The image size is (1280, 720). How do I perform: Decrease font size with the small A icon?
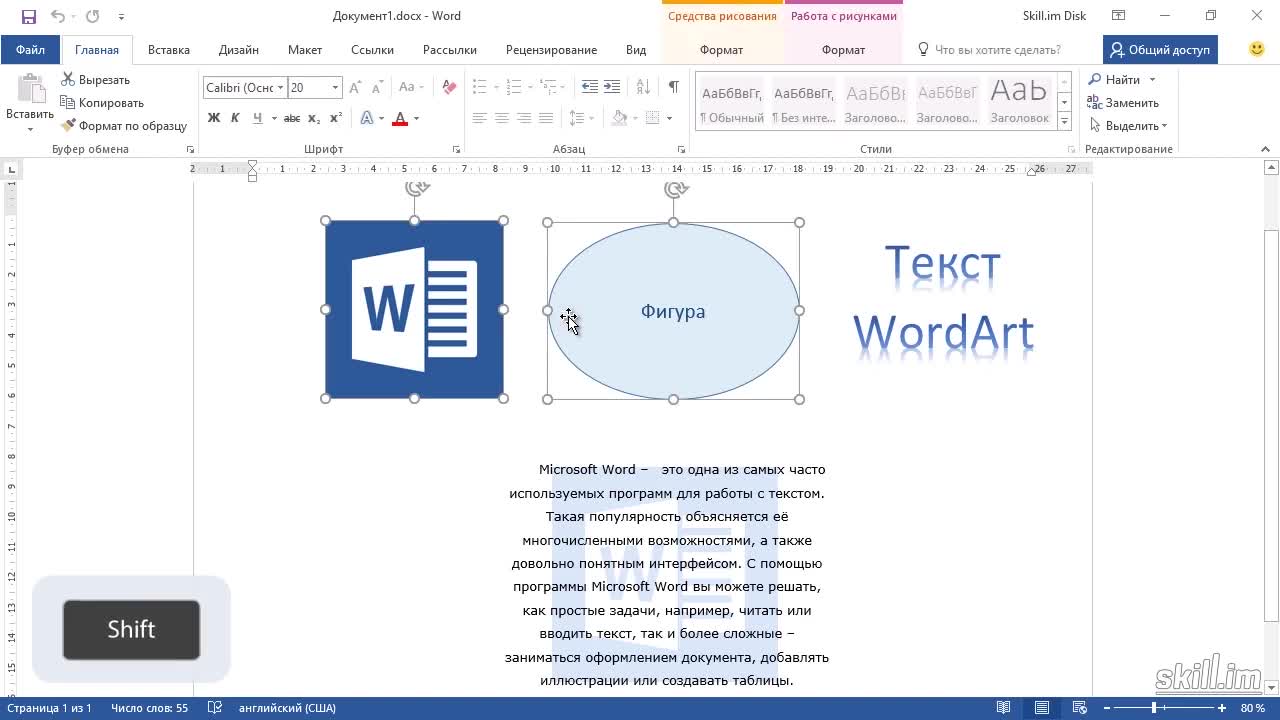click(x=377, y=88)
